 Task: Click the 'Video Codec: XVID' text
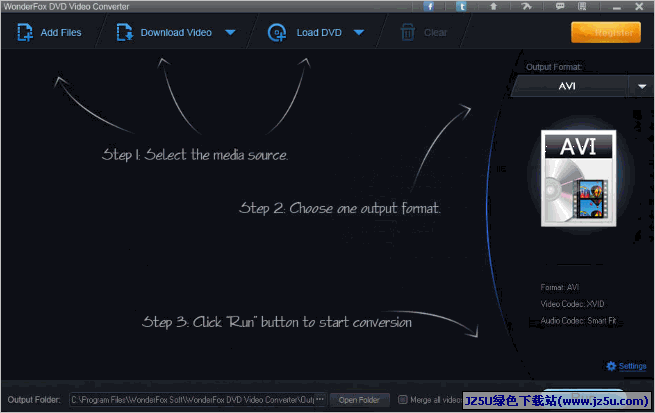coord(572,304)
